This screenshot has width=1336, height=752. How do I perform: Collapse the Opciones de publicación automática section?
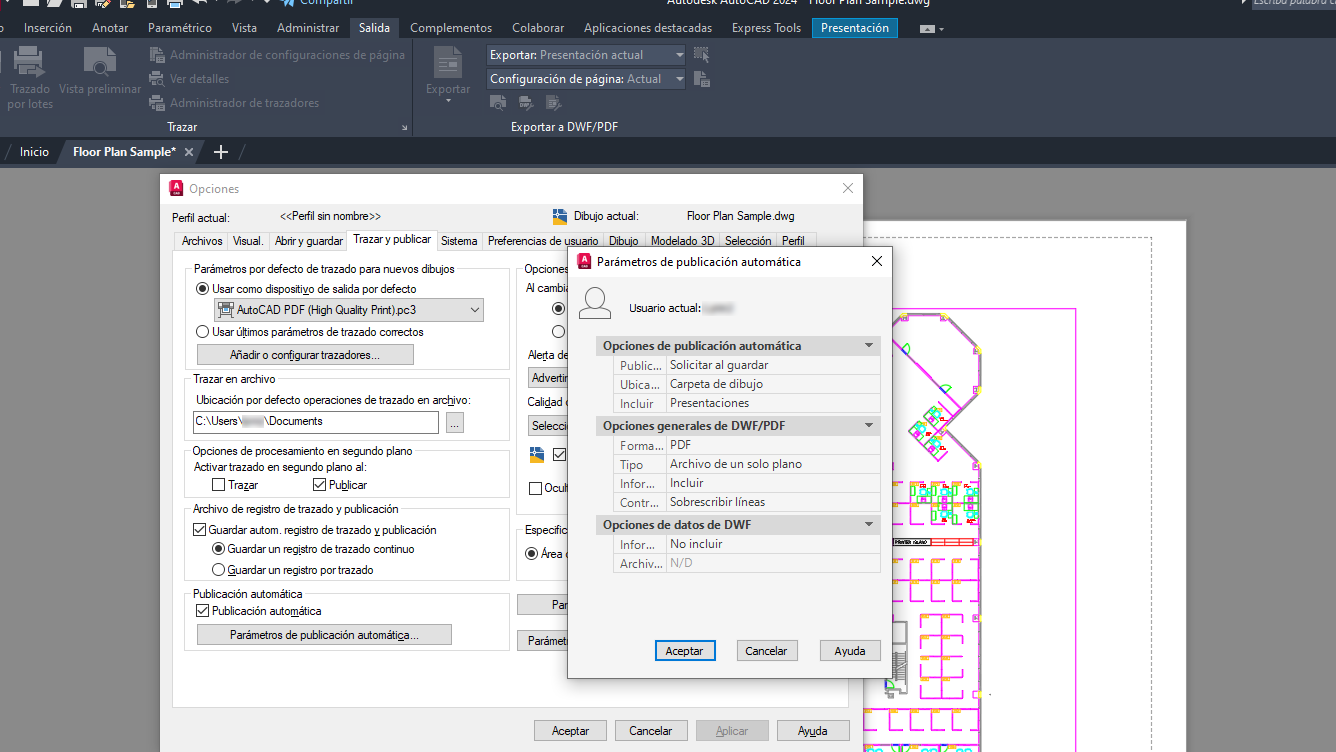869,346
